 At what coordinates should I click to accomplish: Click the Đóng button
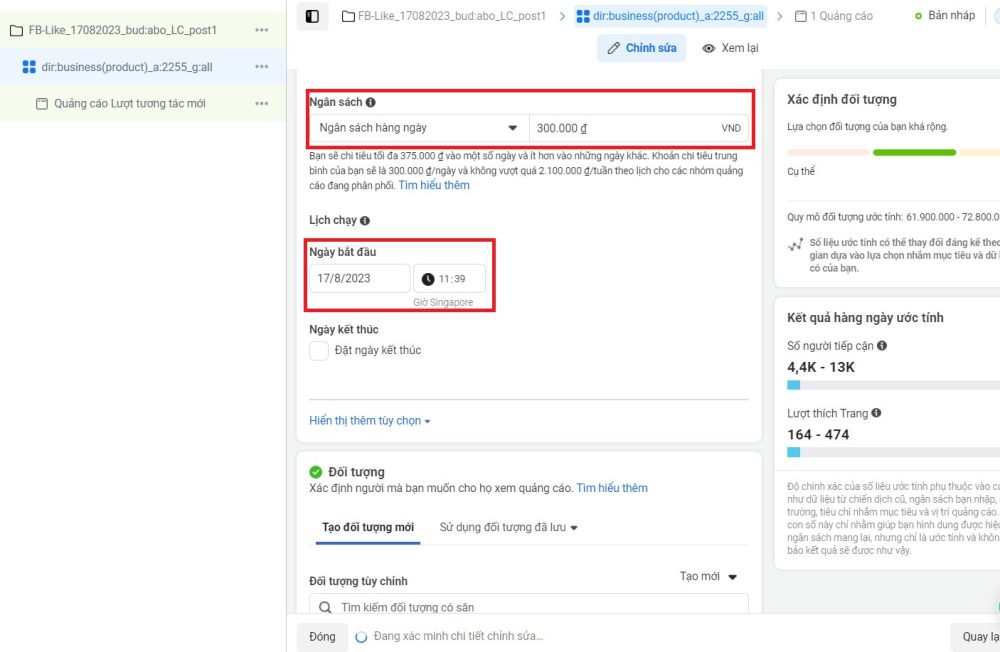(322, 636)
